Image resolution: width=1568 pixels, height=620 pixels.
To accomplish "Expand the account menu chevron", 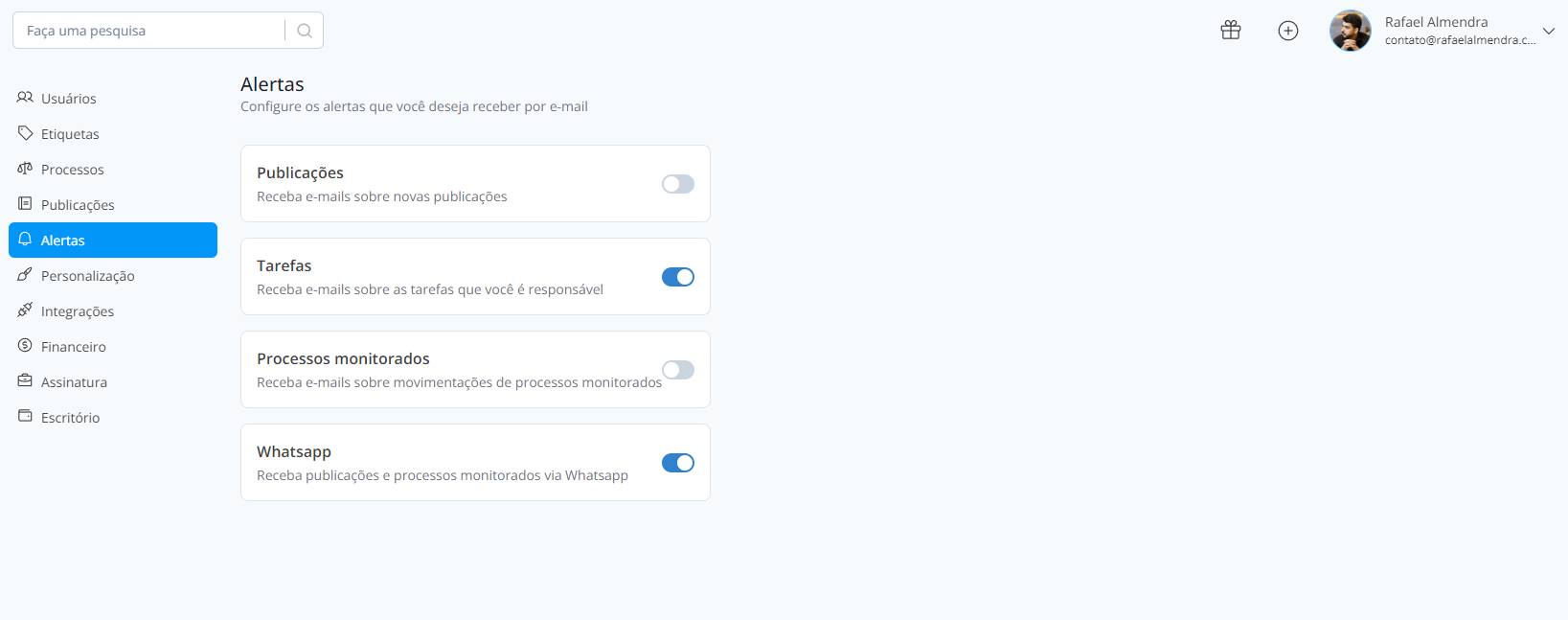I will (x=1549, y=31).
